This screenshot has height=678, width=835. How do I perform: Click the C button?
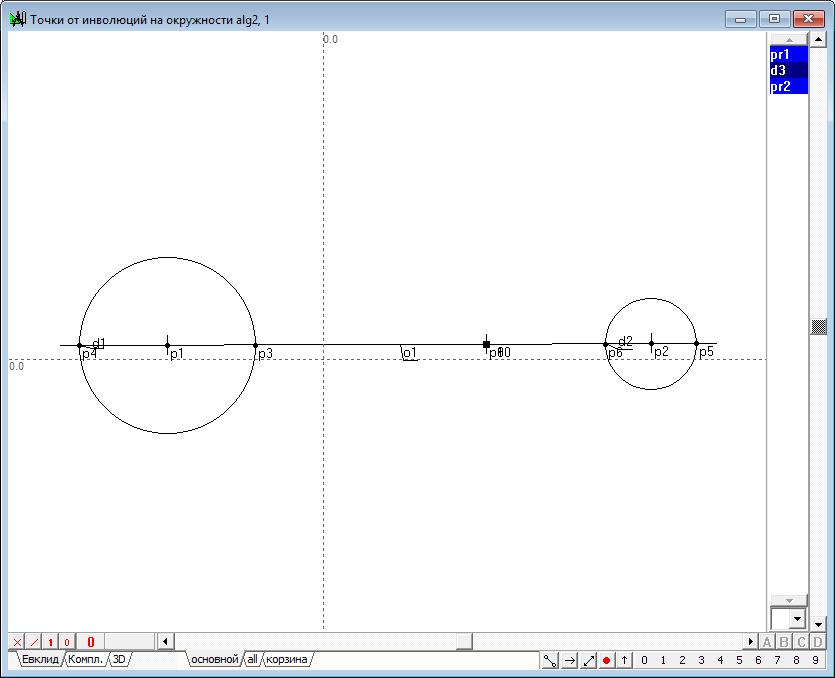coord(801,642)
